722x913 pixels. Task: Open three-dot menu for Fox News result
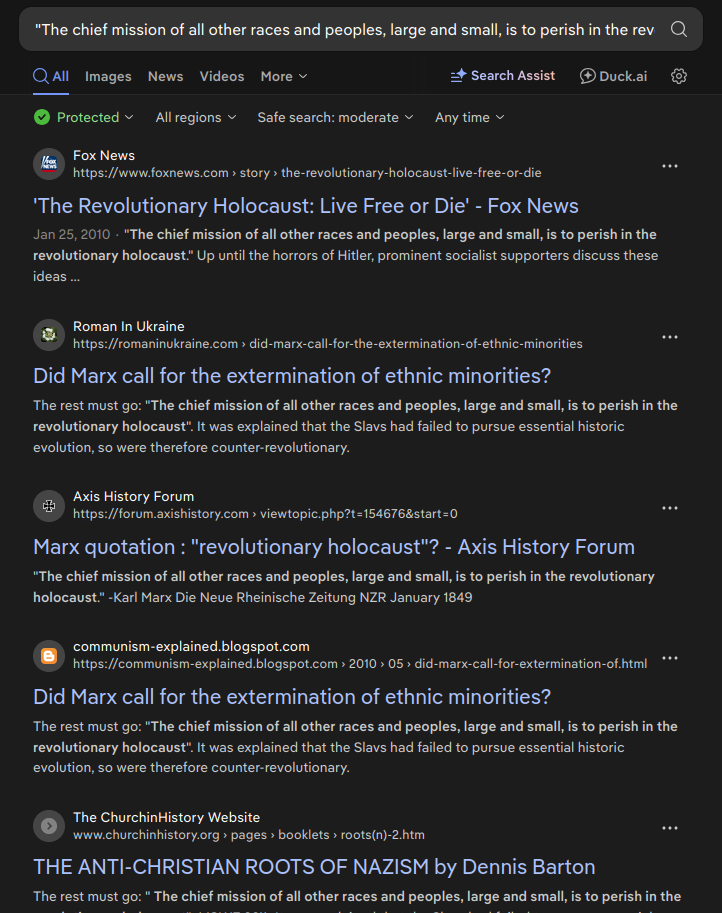(x=670, y=166)
